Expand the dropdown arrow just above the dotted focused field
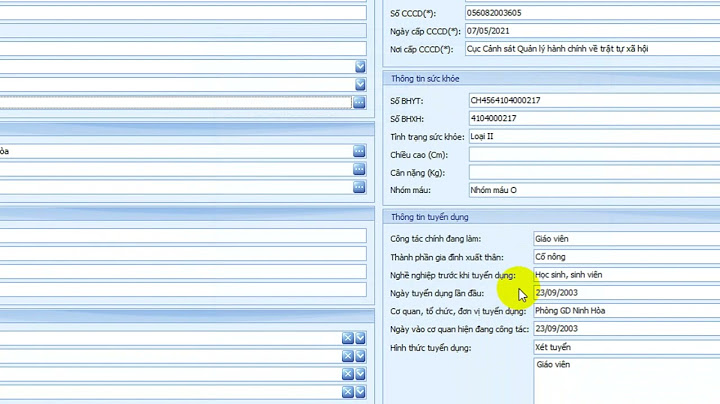This screenshot has height=404, width=720. [x=360, y=84]
